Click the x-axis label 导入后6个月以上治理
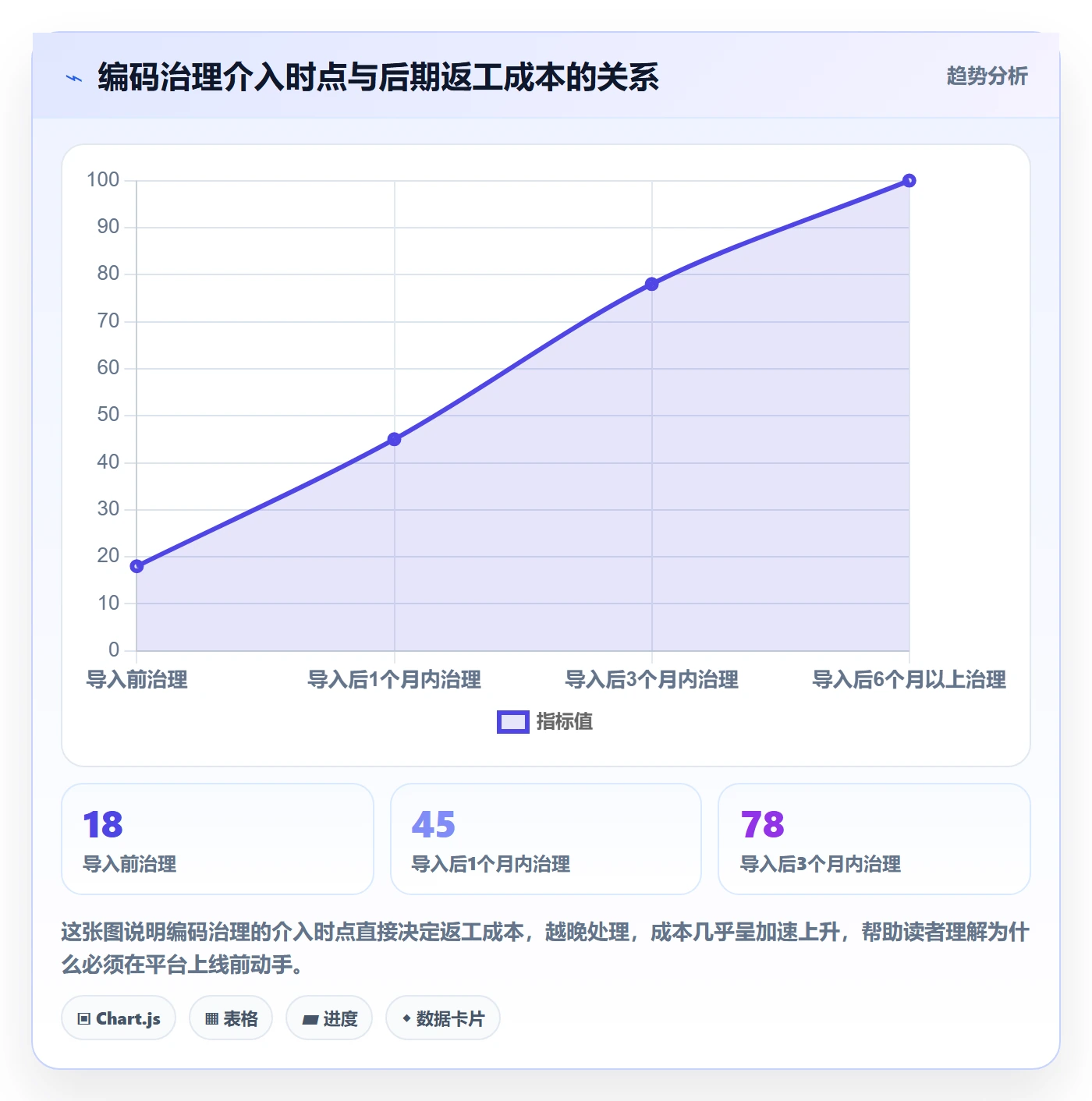 [909, 680]
